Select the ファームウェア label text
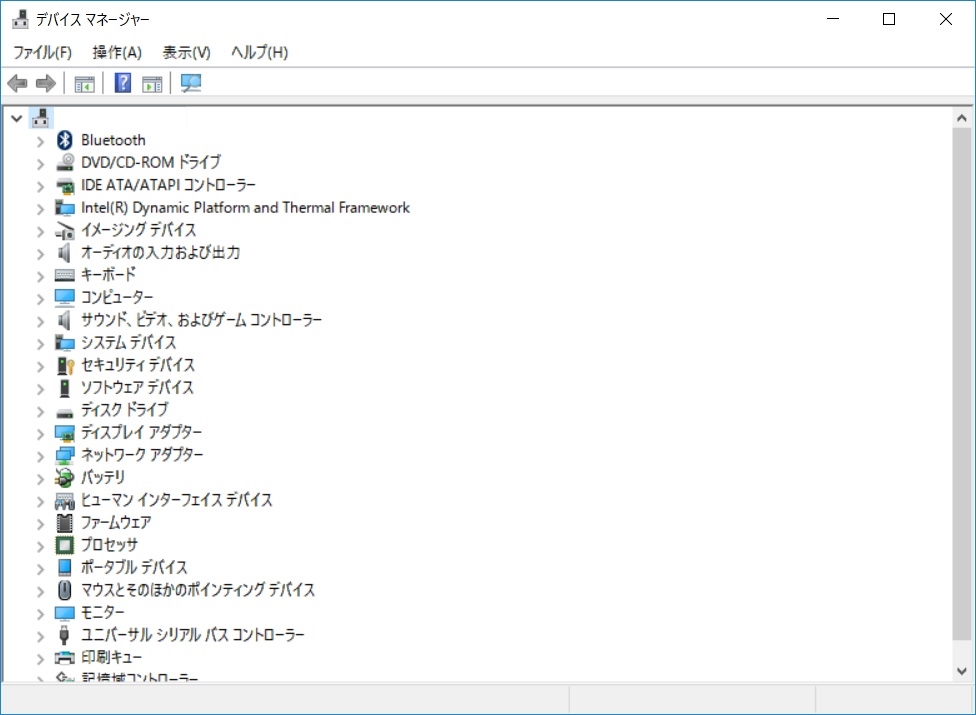The height and width of the screenshot is (715, 976). point(116,522)
